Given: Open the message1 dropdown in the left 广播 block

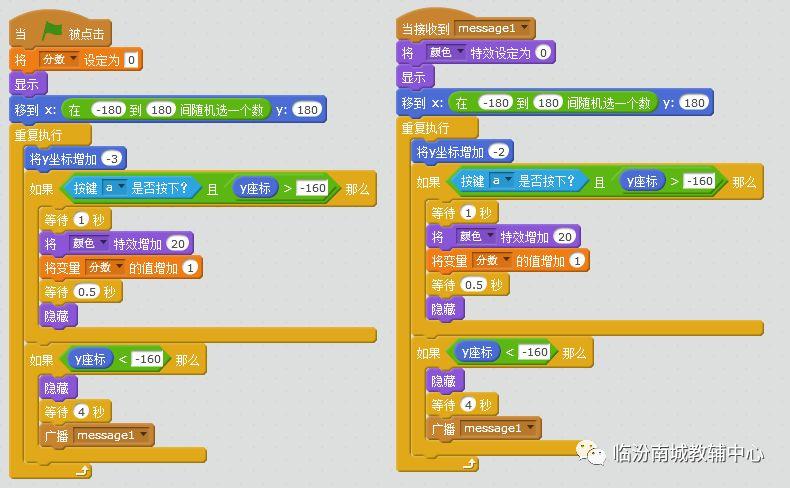Looking at the screenshot, I should [x=112, y=435].
